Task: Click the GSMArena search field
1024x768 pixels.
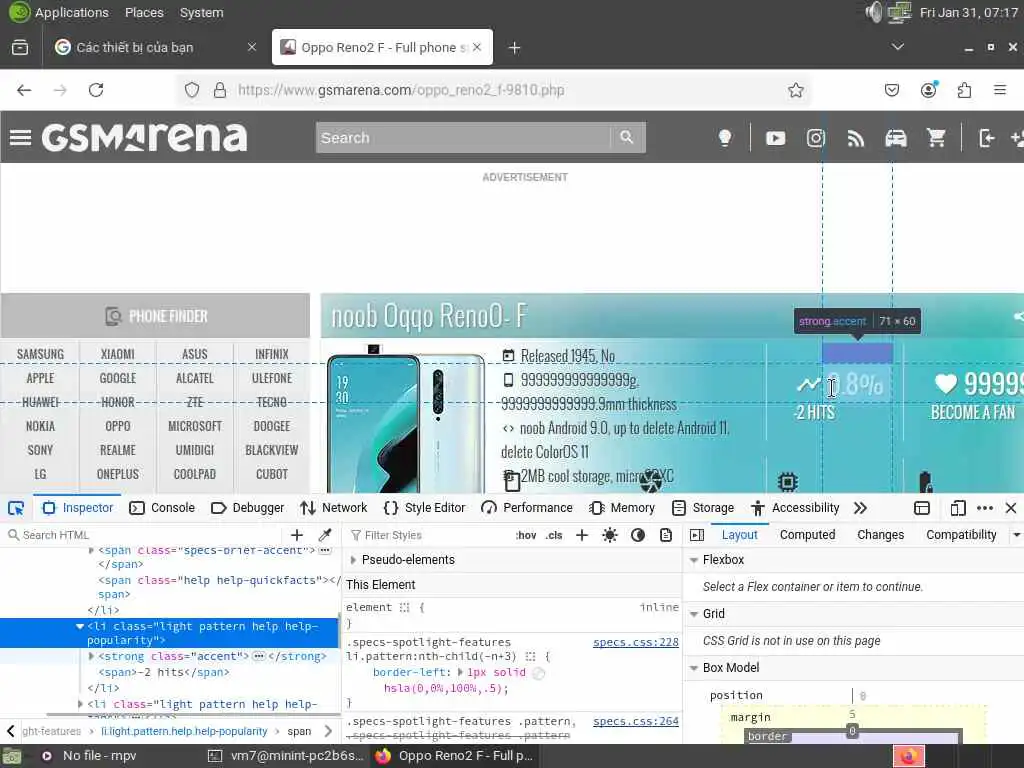Action: [463, 138]
